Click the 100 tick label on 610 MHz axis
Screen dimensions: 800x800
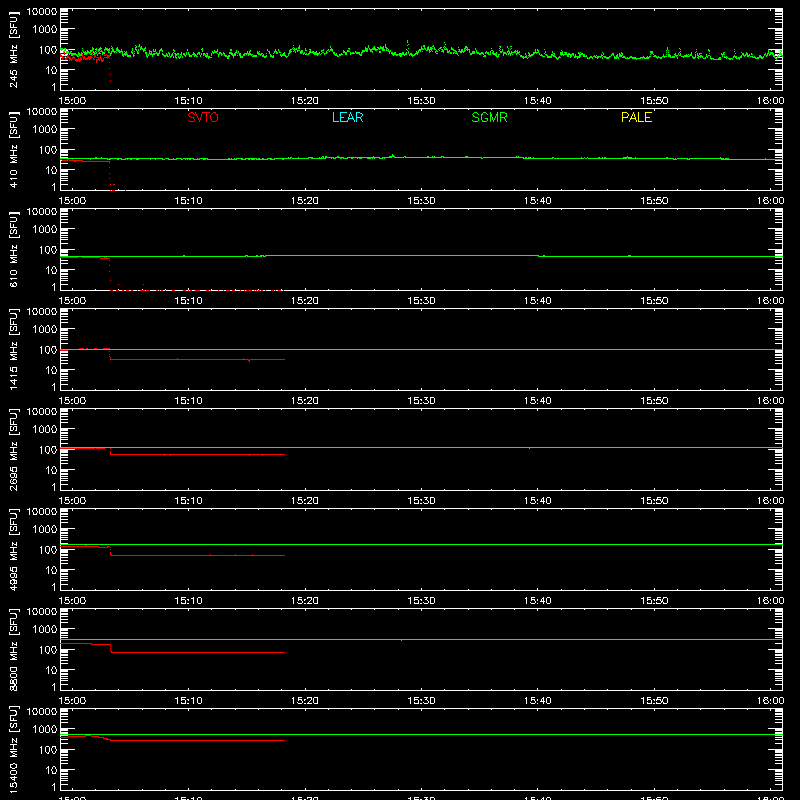point(48,249)
